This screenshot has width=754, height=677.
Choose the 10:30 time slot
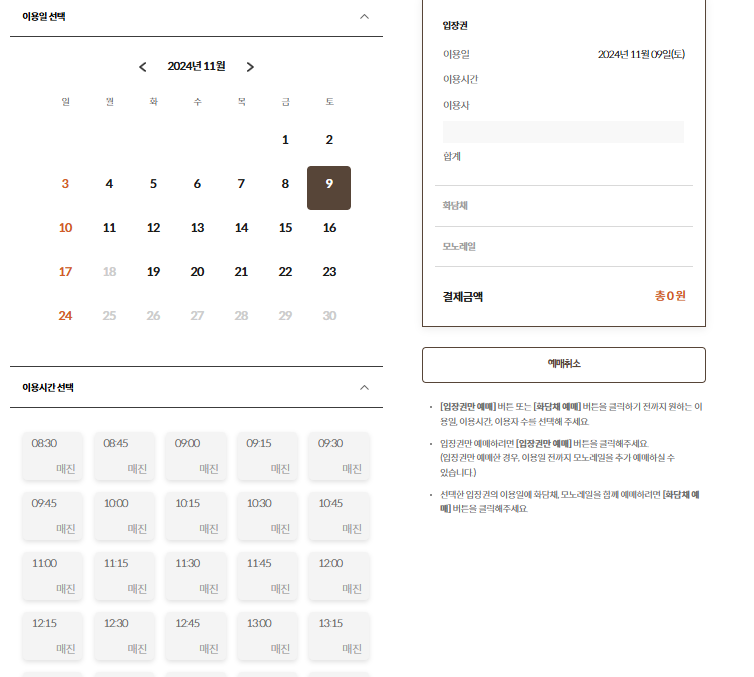coord(267,516)
